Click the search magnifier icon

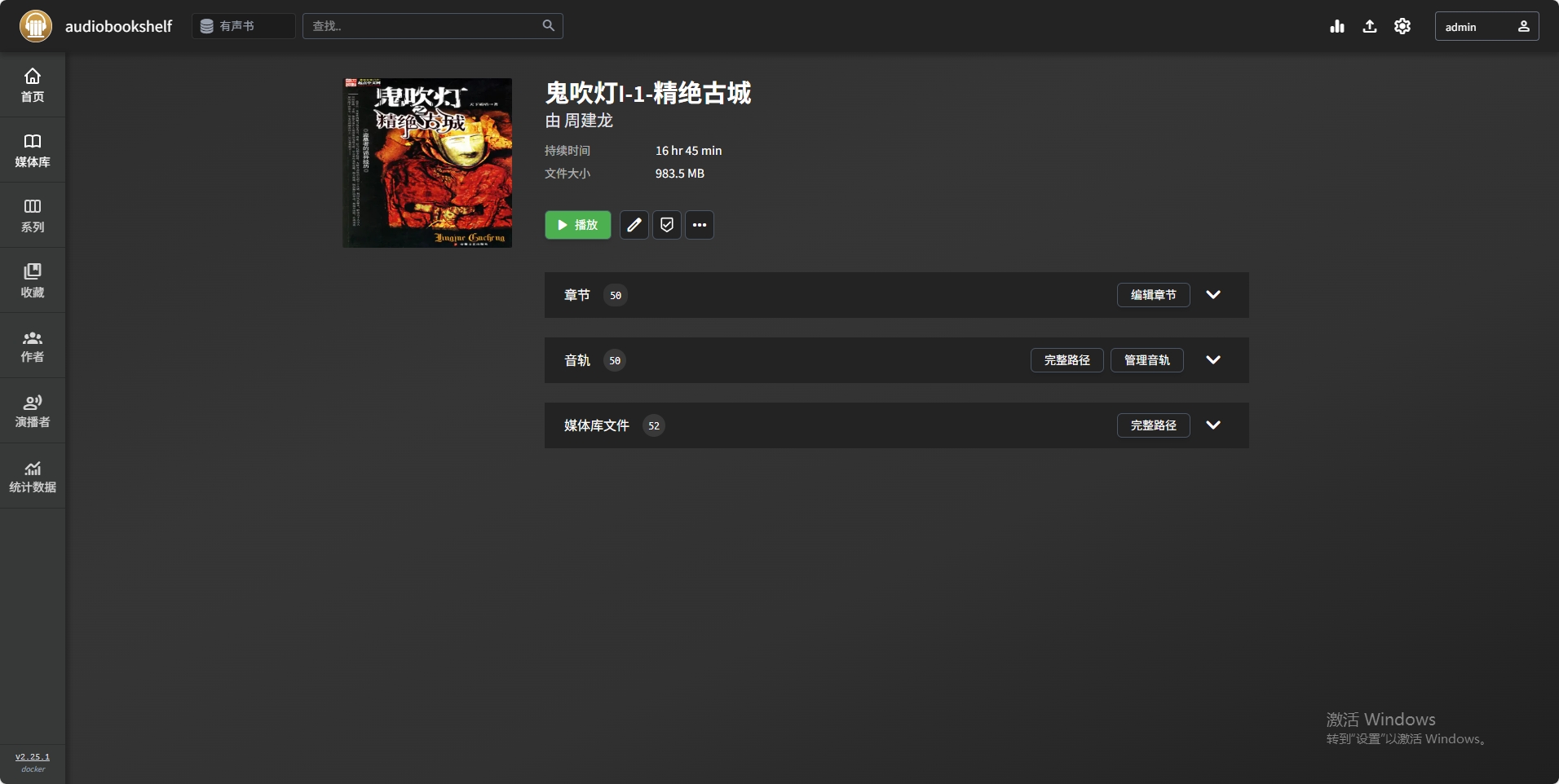[x=549, y=26]
